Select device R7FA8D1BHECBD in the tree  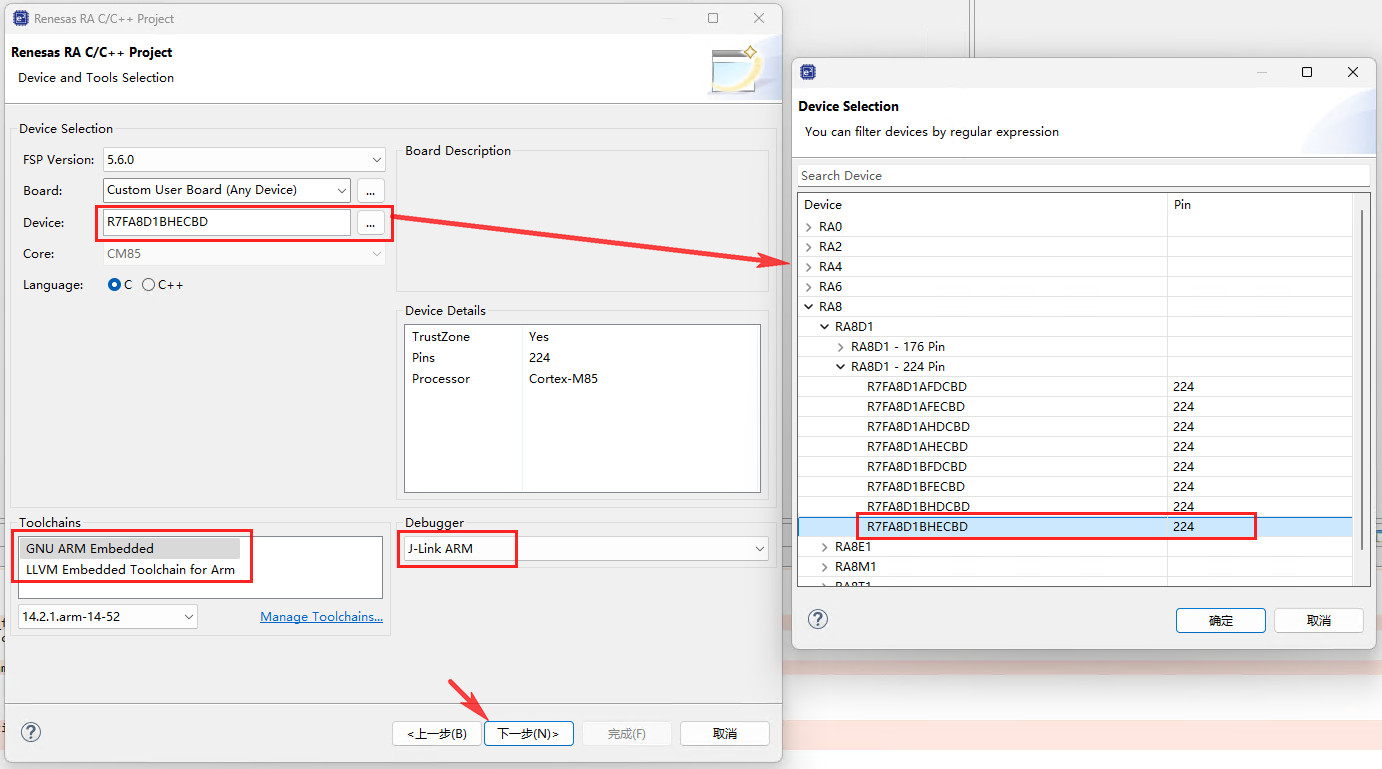coord(917,527)
